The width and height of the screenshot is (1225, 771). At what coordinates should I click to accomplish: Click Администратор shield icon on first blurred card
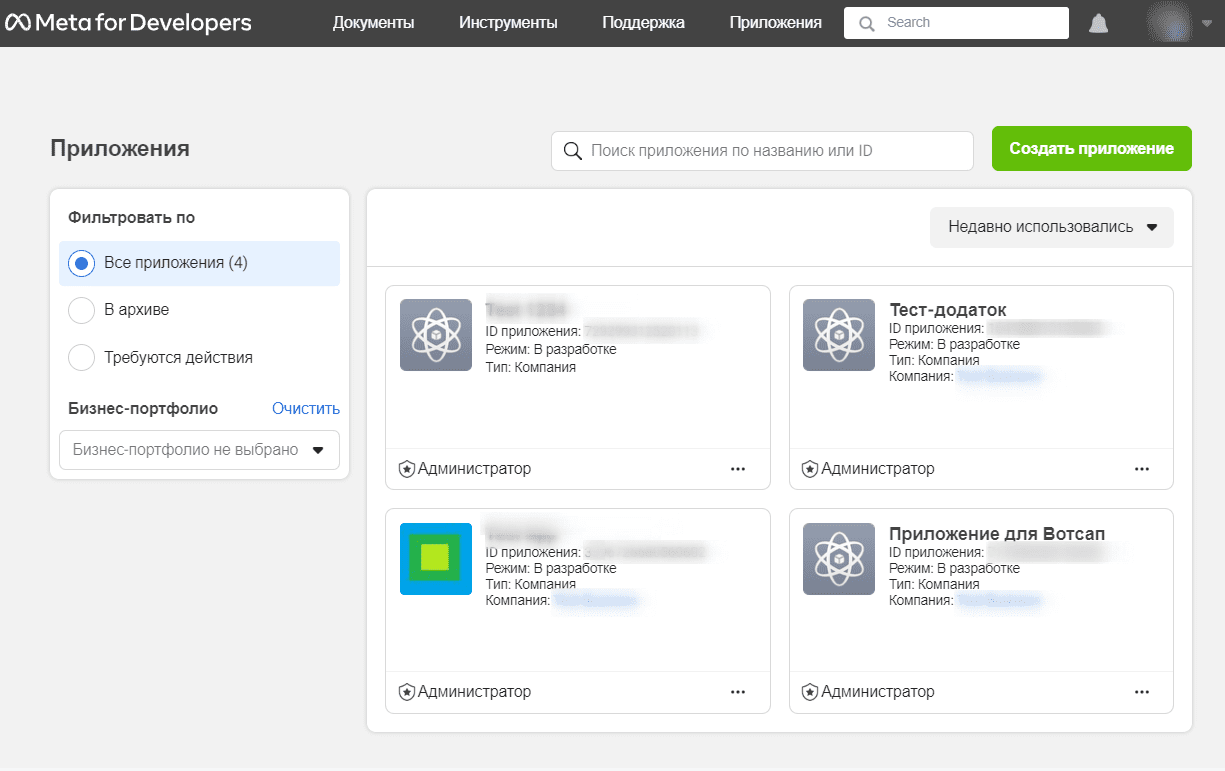(x=406, y=468)
